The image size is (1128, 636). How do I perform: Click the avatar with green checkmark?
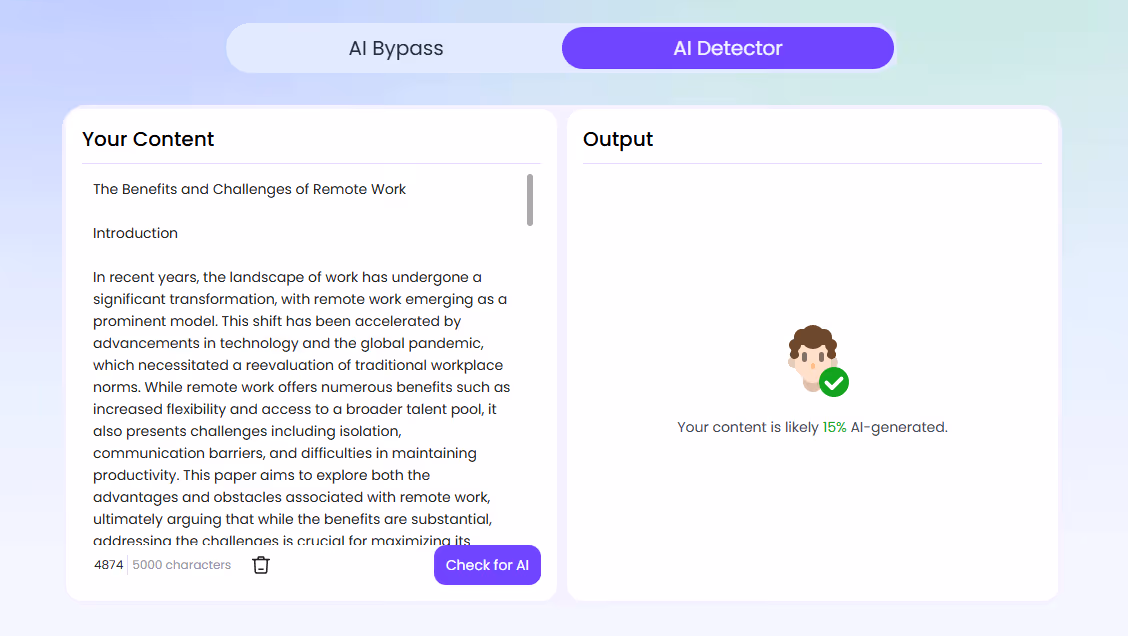point(817,360)
